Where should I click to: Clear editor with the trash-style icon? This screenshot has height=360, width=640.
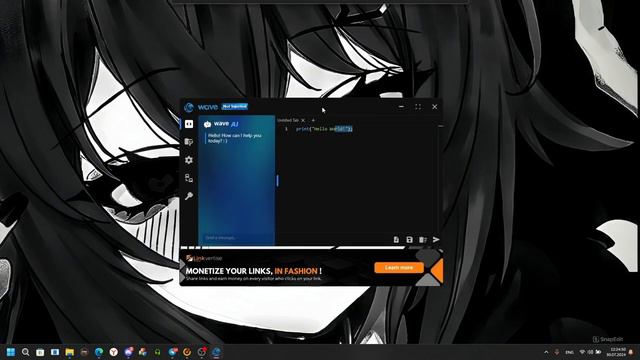click(423, 240)
